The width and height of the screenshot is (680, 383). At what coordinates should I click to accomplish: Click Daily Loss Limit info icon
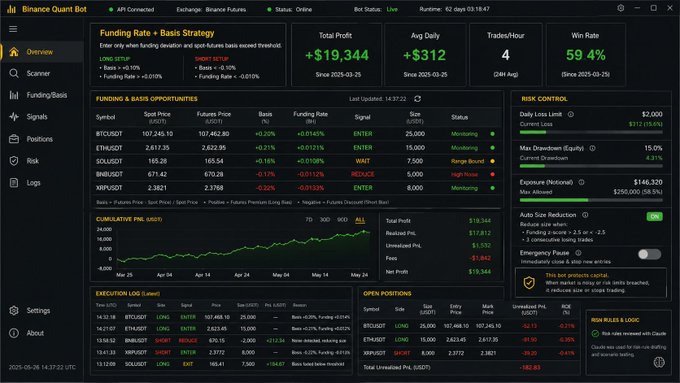[x=571, y=115]
